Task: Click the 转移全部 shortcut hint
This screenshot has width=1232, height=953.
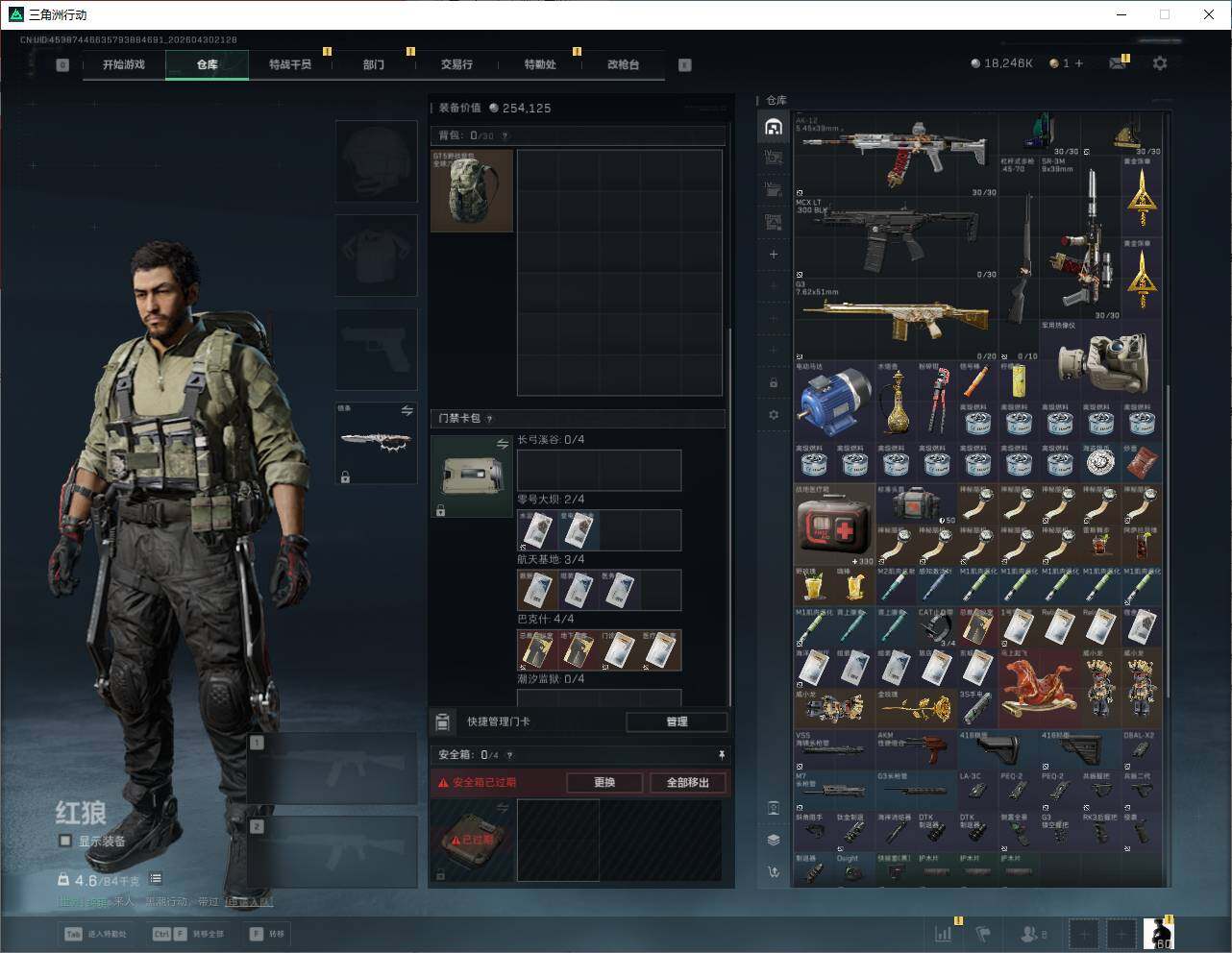Action: (x=187, y=934)
